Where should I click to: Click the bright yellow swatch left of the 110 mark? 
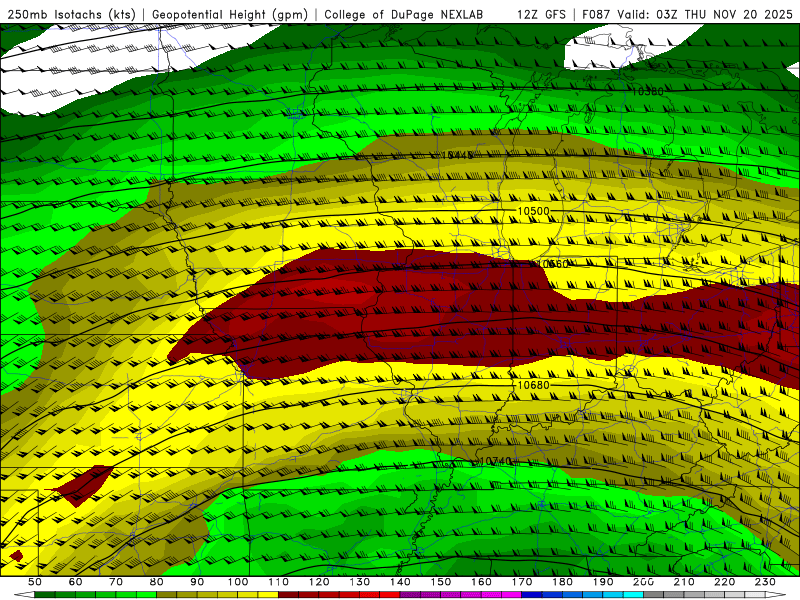pos(268,595)
